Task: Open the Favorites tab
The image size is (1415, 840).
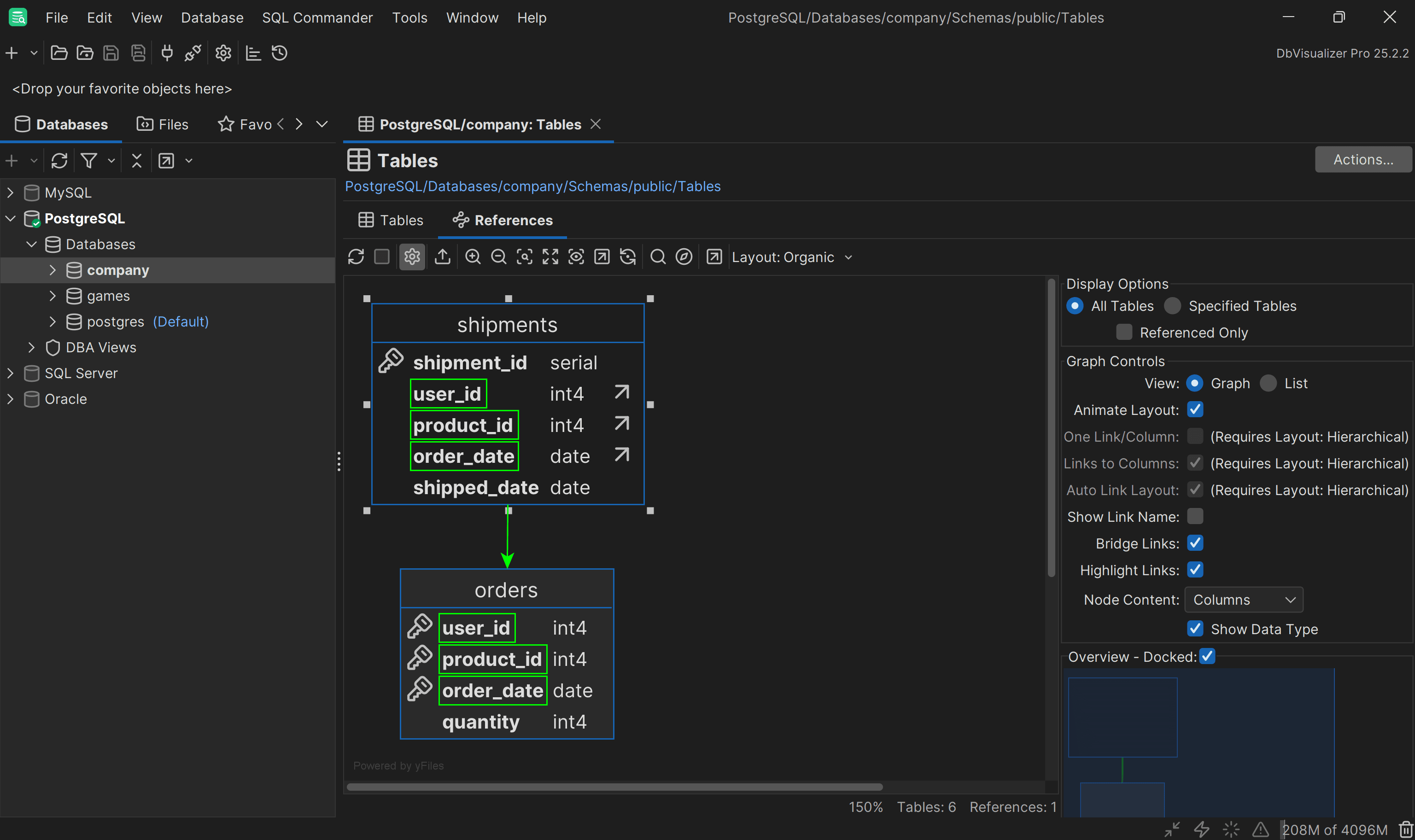Action: (245, 124)
